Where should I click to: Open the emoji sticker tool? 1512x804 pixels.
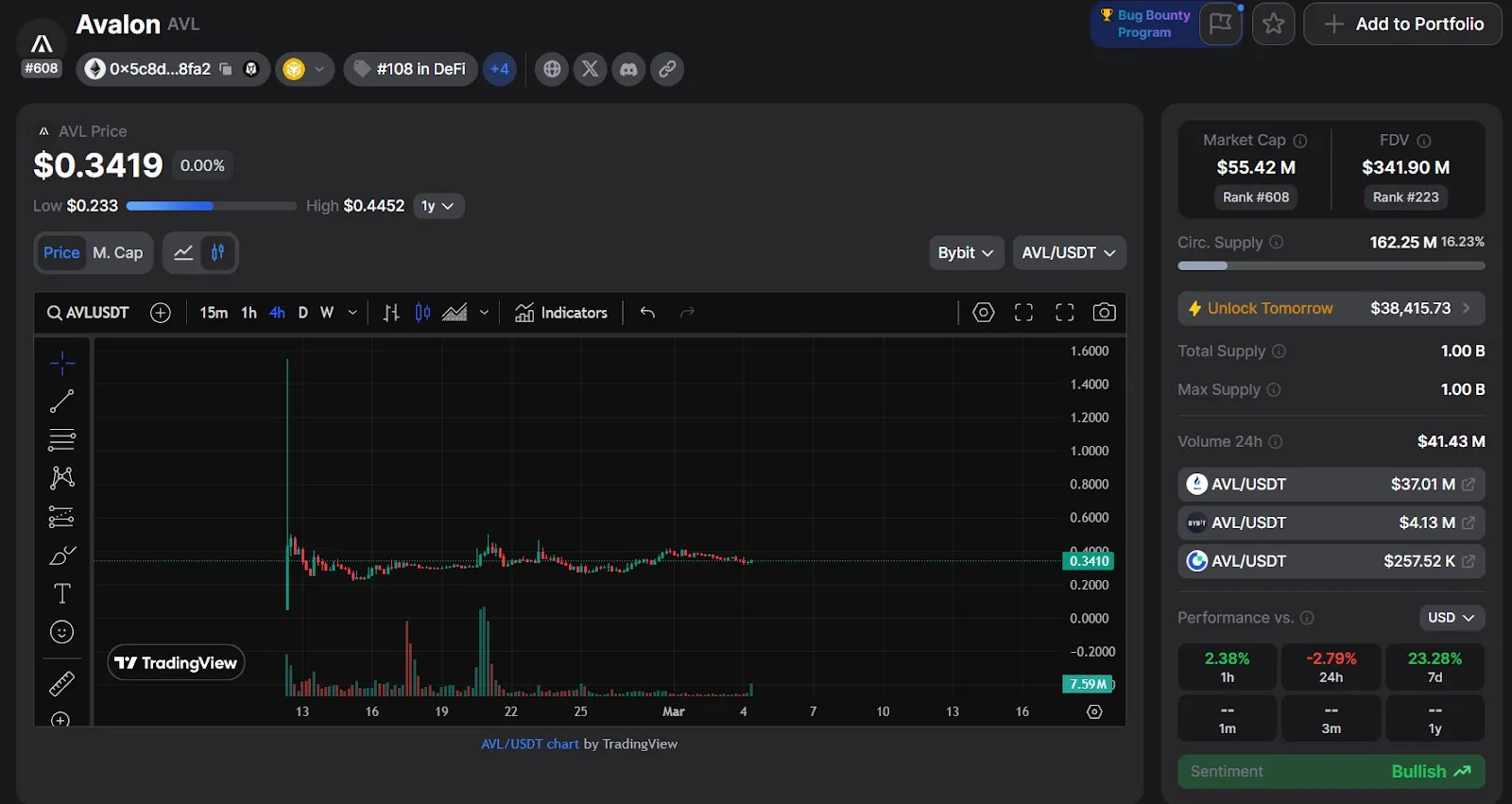[x=61, y=632]
